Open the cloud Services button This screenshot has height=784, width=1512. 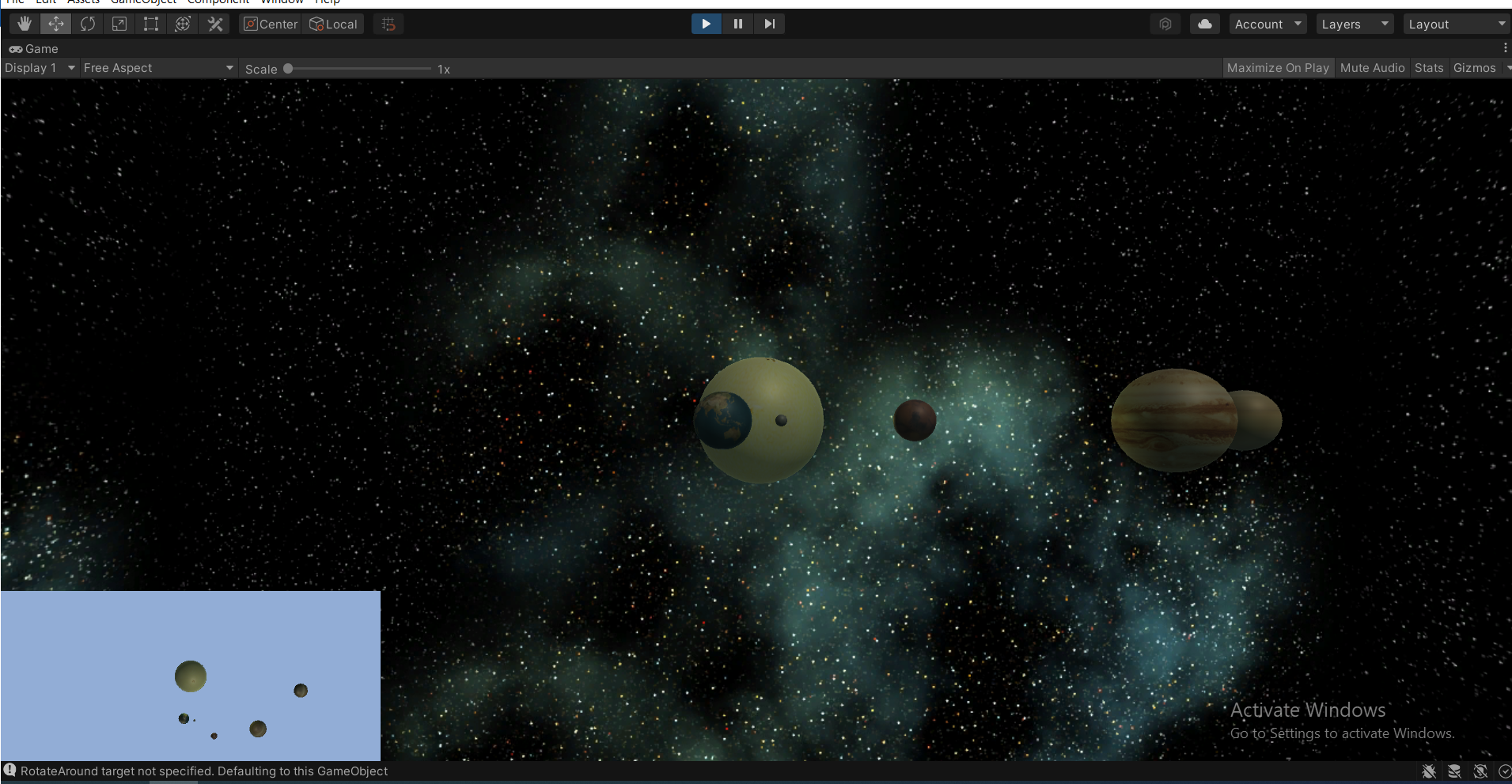tap(1205, 24)
